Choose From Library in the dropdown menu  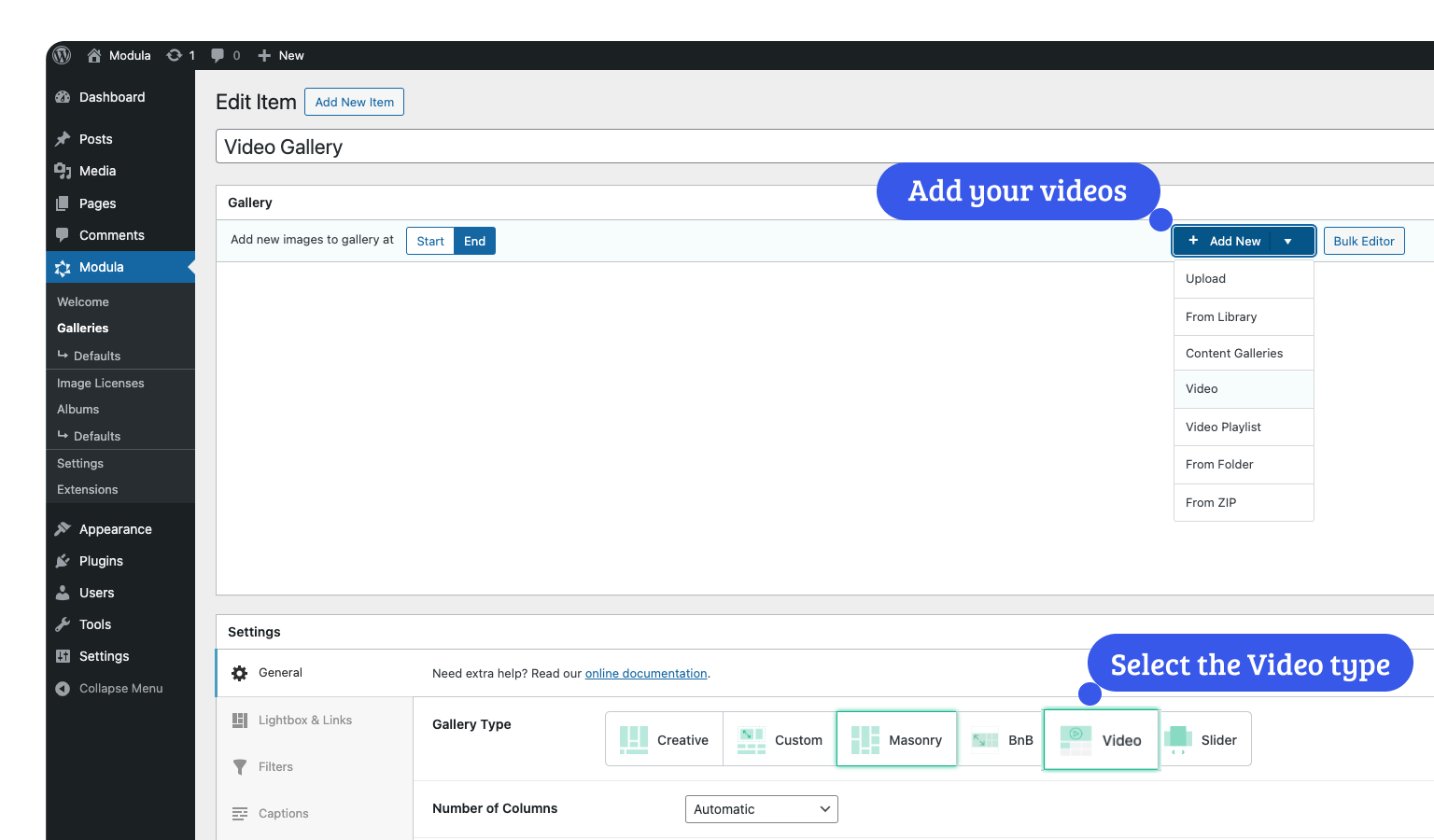pyautogui.click(x=1221, y=316)
